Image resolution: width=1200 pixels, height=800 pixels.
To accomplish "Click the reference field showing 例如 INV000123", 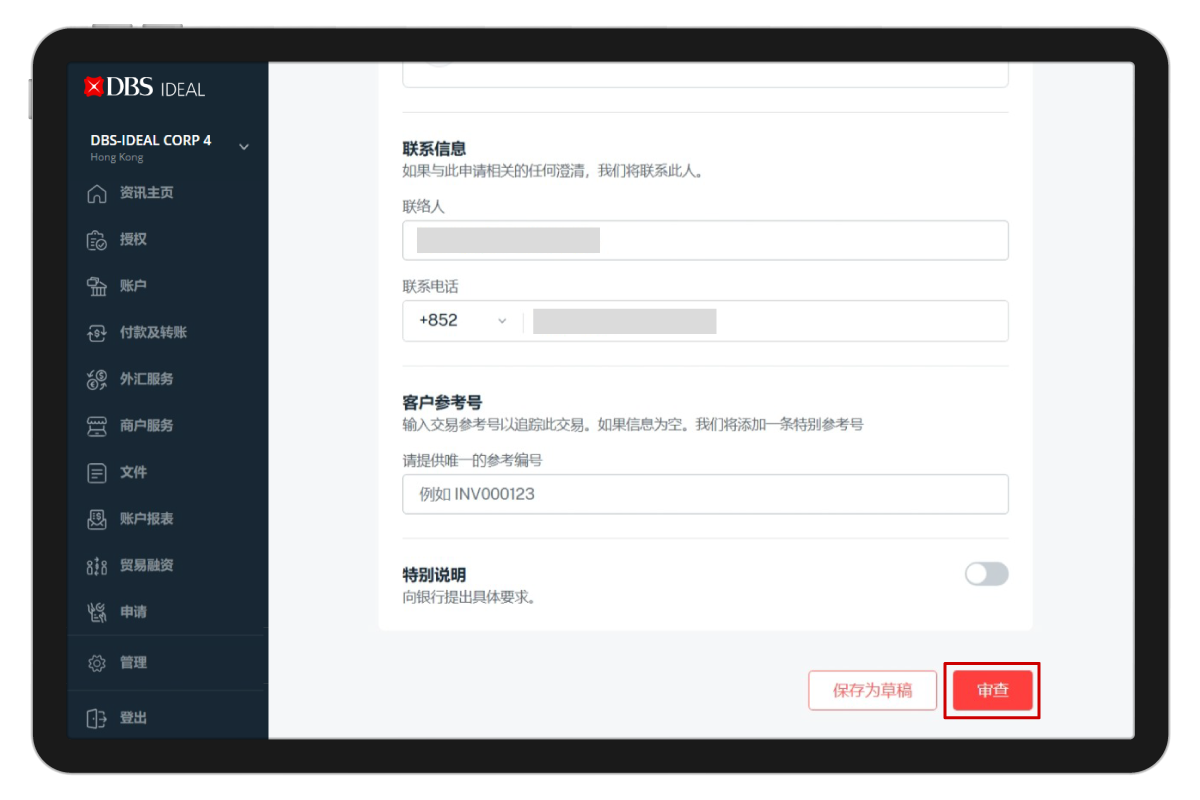I will (x=705, y=494).
